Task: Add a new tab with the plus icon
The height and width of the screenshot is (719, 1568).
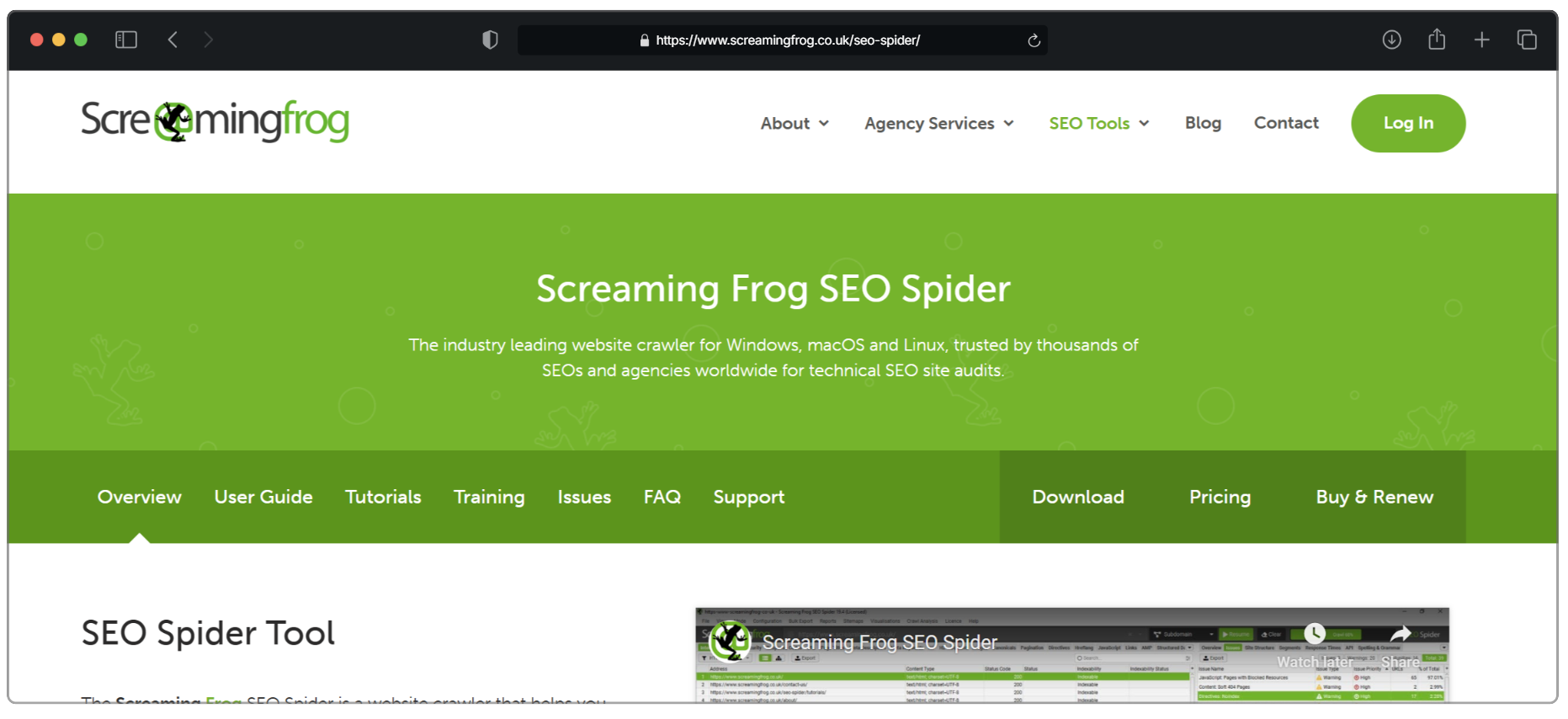Action: click(1482, 40)
